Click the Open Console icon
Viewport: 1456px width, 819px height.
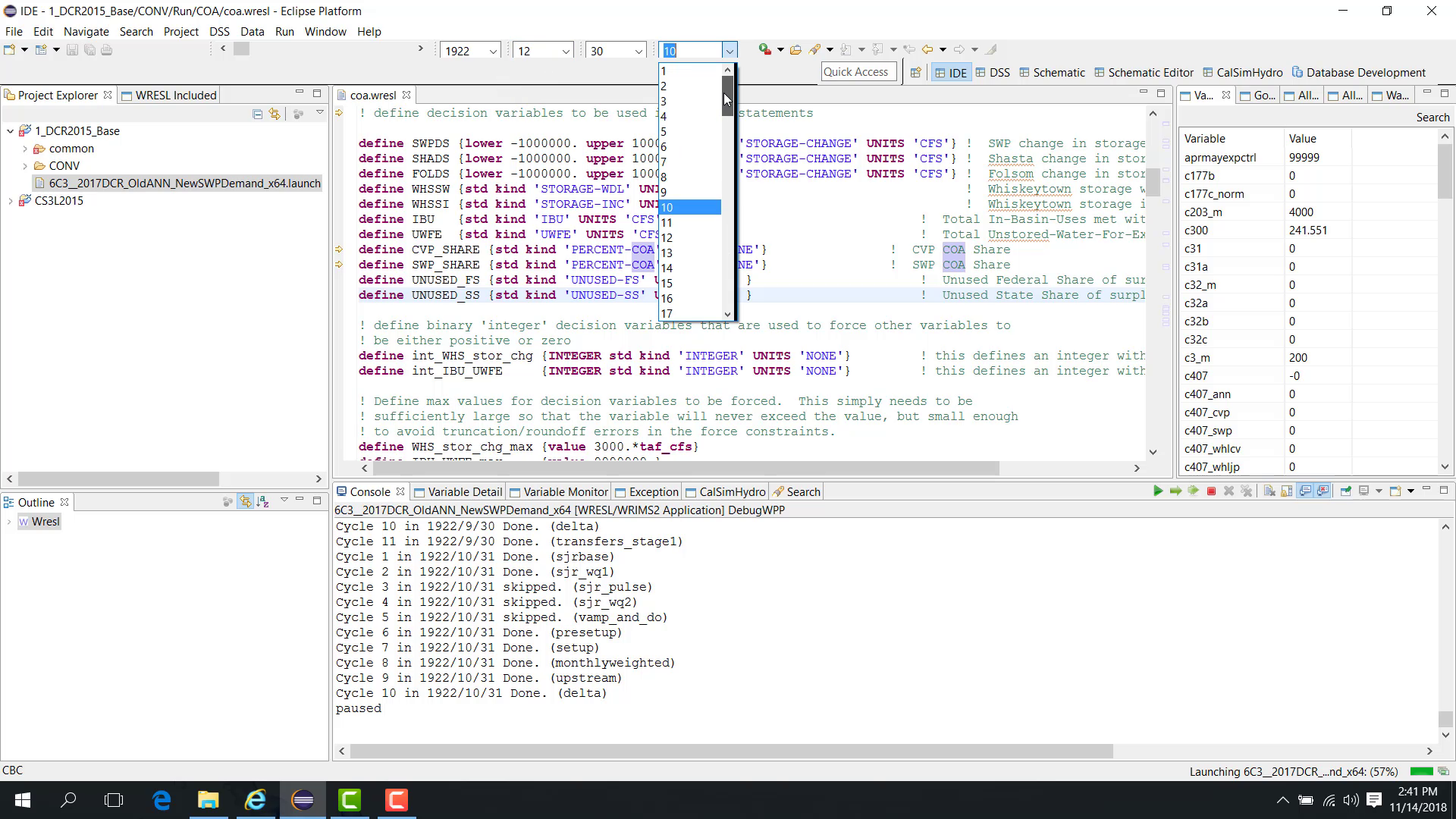1395,491
